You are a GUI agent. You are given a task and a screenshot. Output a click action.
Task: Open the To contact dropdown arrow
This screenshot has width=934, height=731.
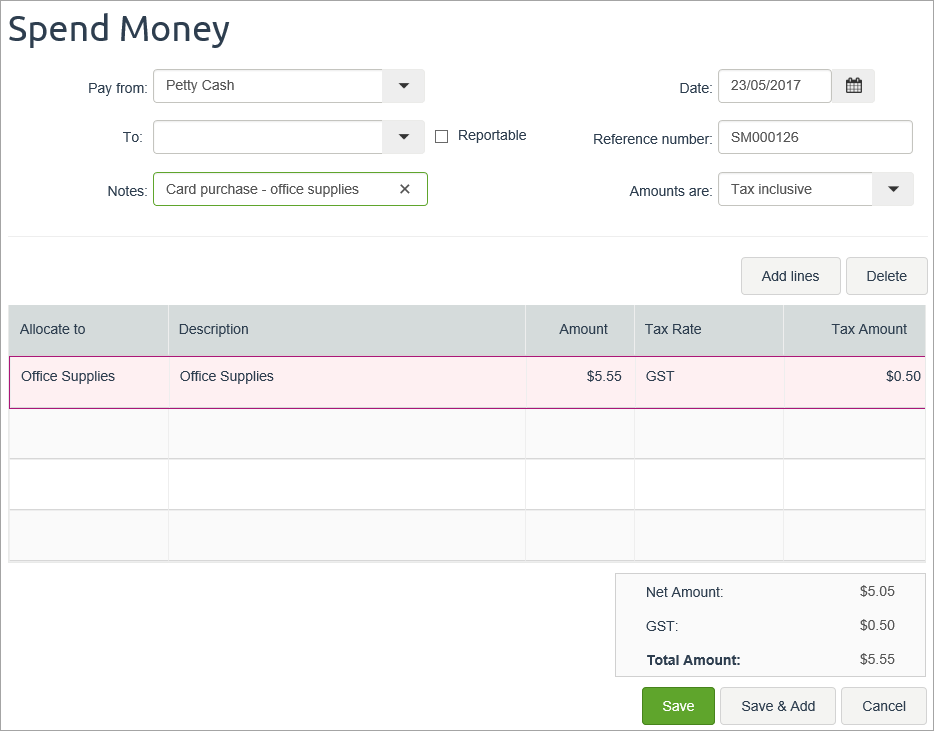[x=403, y=137]
